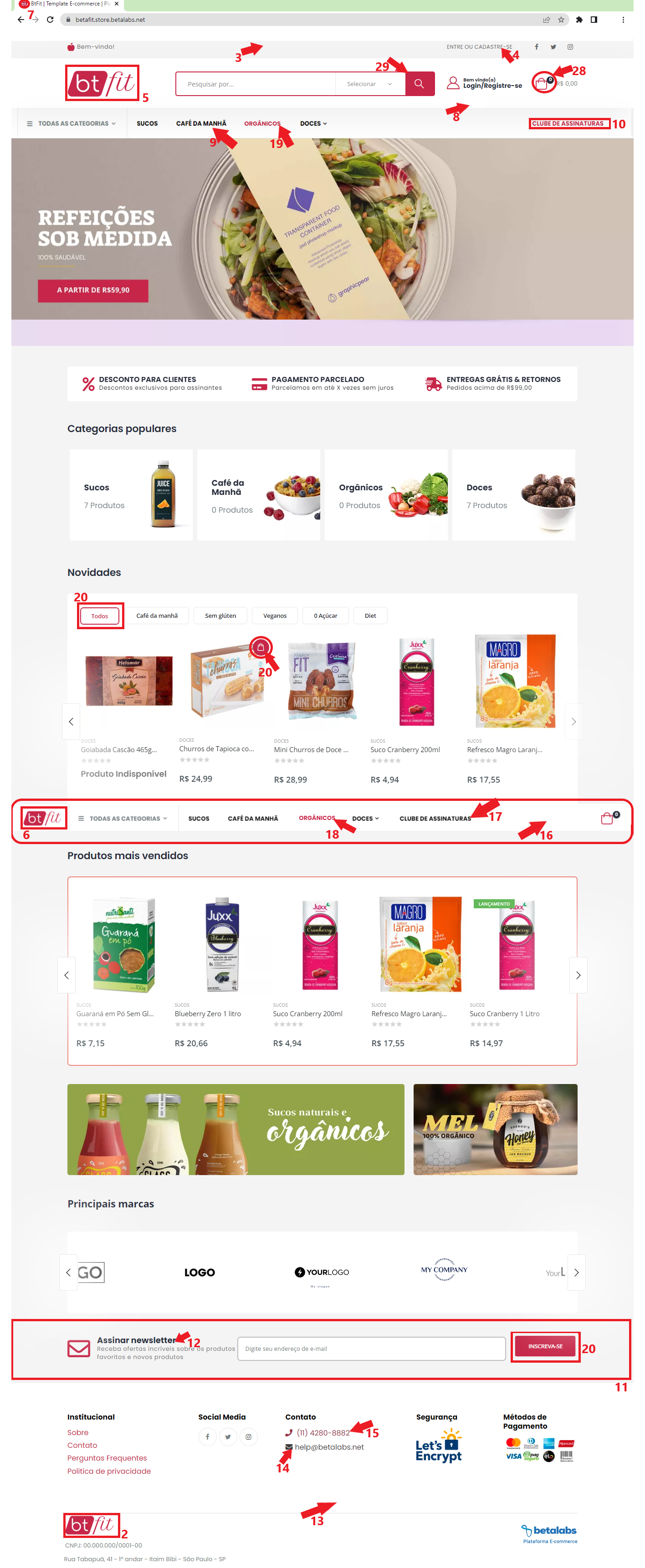The width and height of the screenshot is (645, 1568).
Task: Open the Café da Manhã menu item
Action: (x=201, y=123)
